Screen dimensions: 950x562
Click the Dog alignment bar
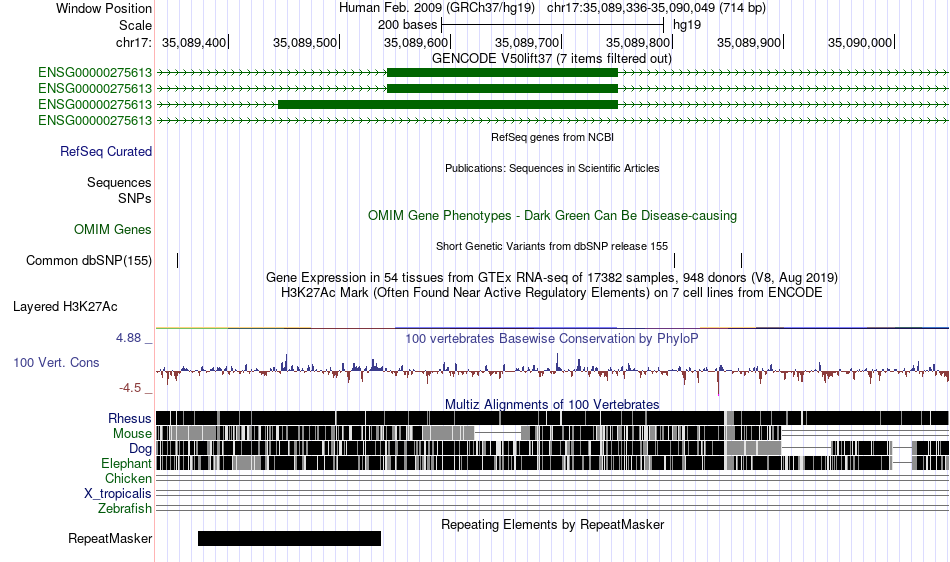tap(553, 448)
